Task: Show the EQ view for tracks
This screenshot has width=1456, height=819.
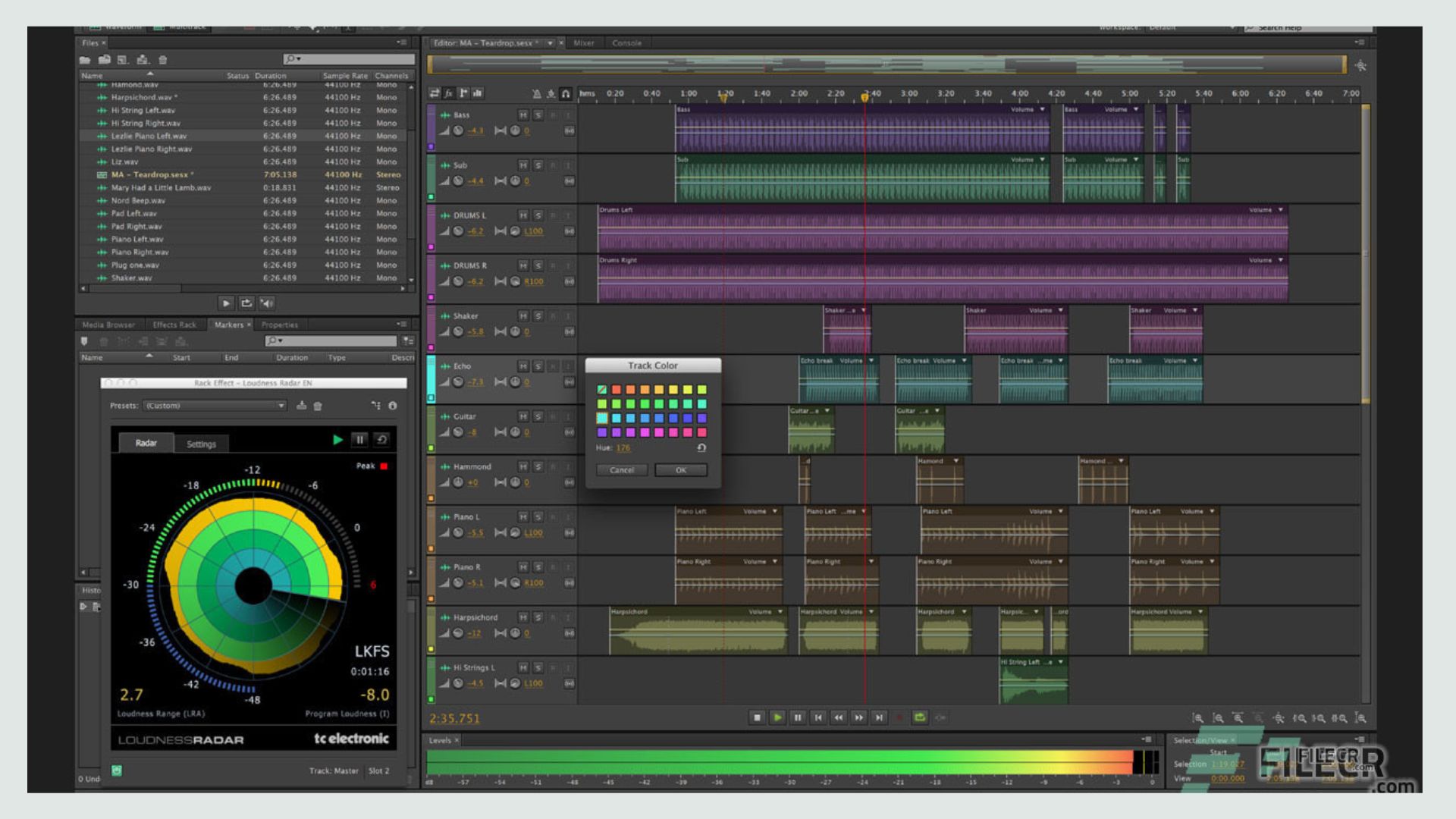Action: [x=478, y=93]
